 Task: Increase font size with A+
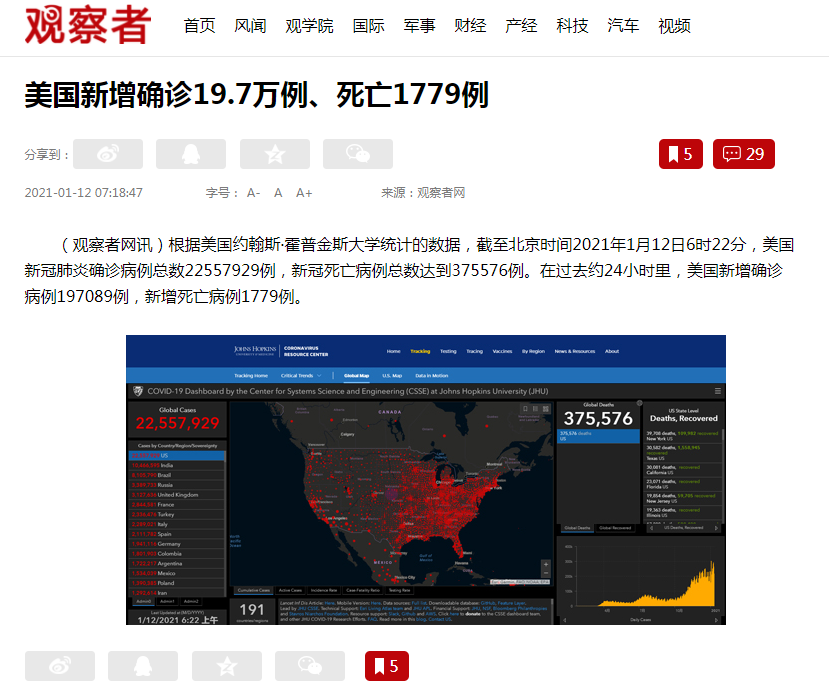click(304, 193)
